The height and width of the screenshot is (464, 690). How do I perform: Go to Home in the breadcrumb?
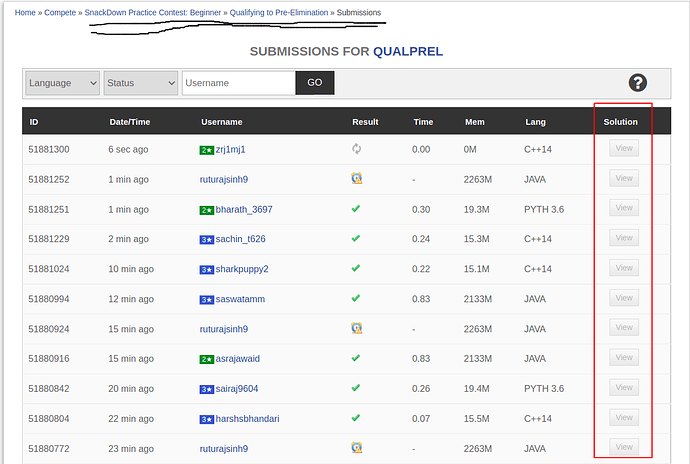25,12
